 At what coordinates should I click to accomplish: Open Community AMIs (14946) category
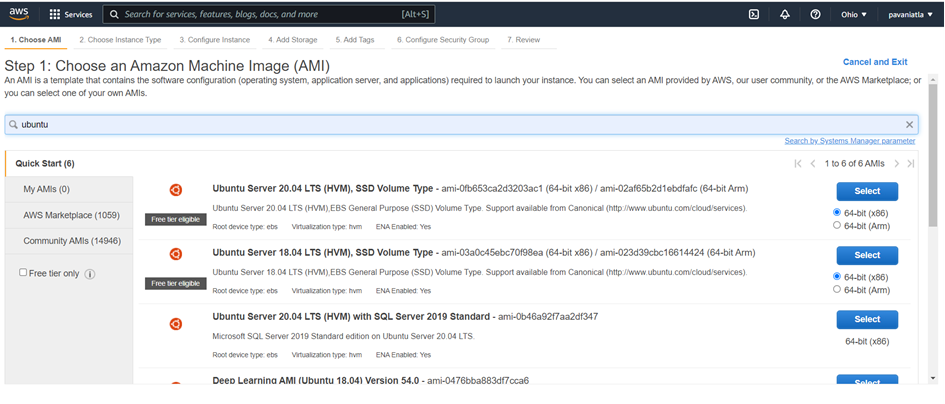pos(69,241)
